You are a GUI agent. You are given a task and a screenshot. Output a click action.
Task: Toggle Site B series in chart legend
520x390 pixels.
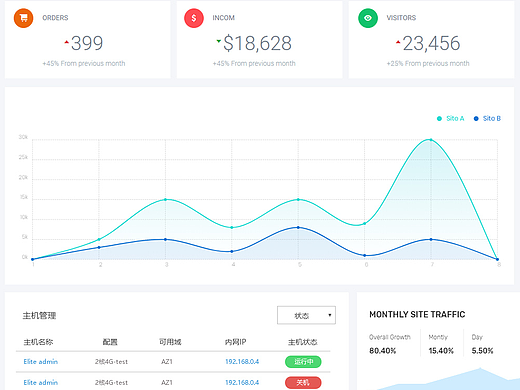pyautogui.click(x=487, y=118)
